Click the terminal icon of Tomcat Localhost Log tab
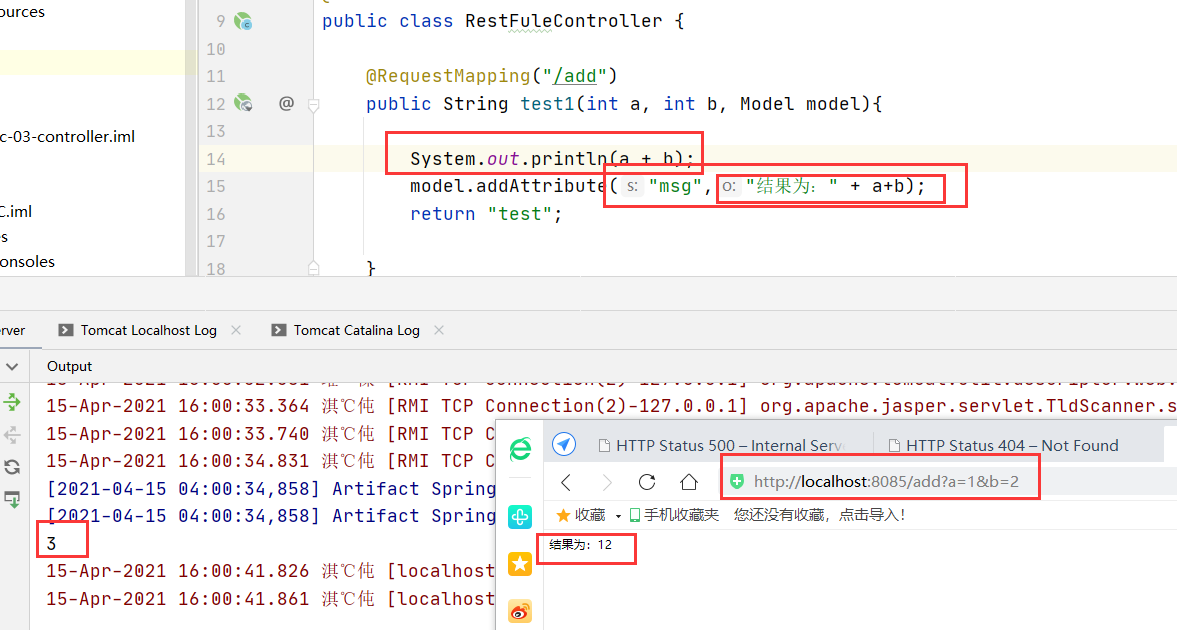Screen dimensions: 1177x630 pyautogui.click(x=66, y=330)
